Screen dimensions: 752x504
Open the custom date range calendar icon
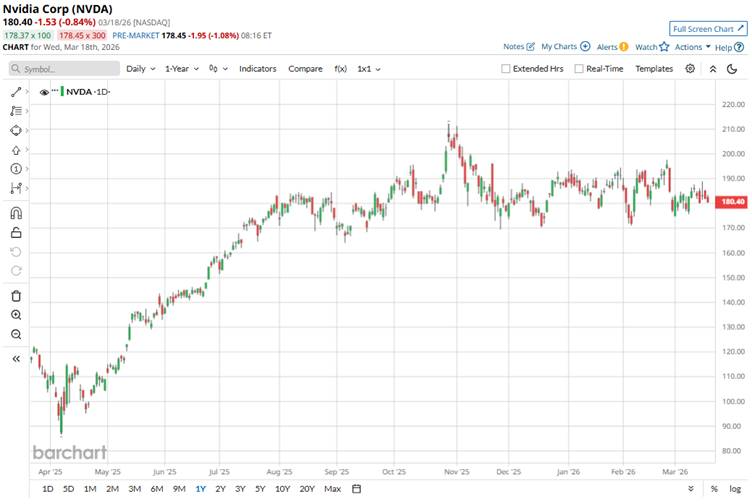[356, 489]
